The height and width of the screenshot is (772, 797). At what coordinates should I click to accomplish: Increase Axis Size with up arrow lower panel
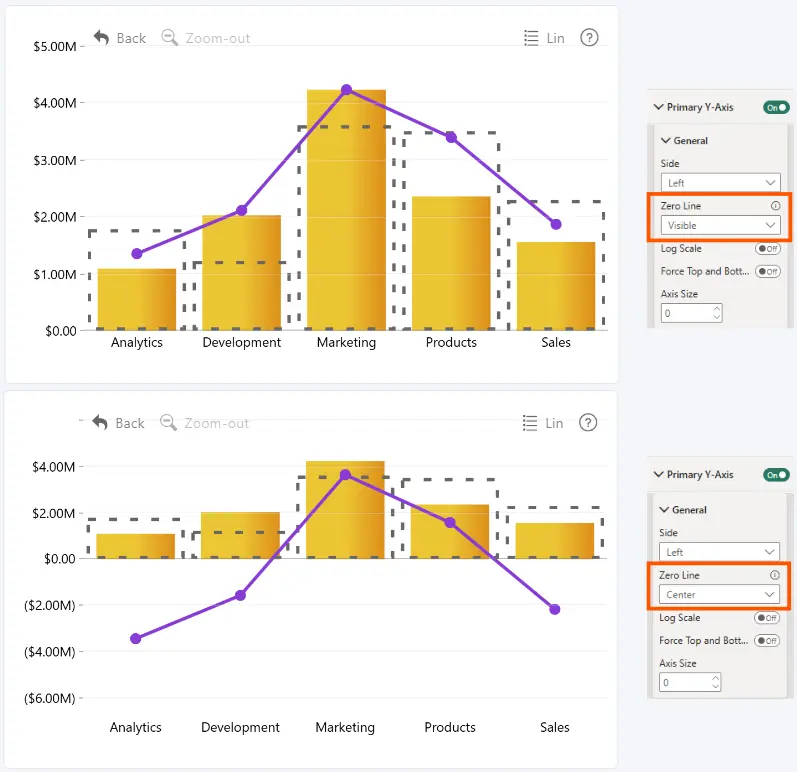[x=716, y=678]
